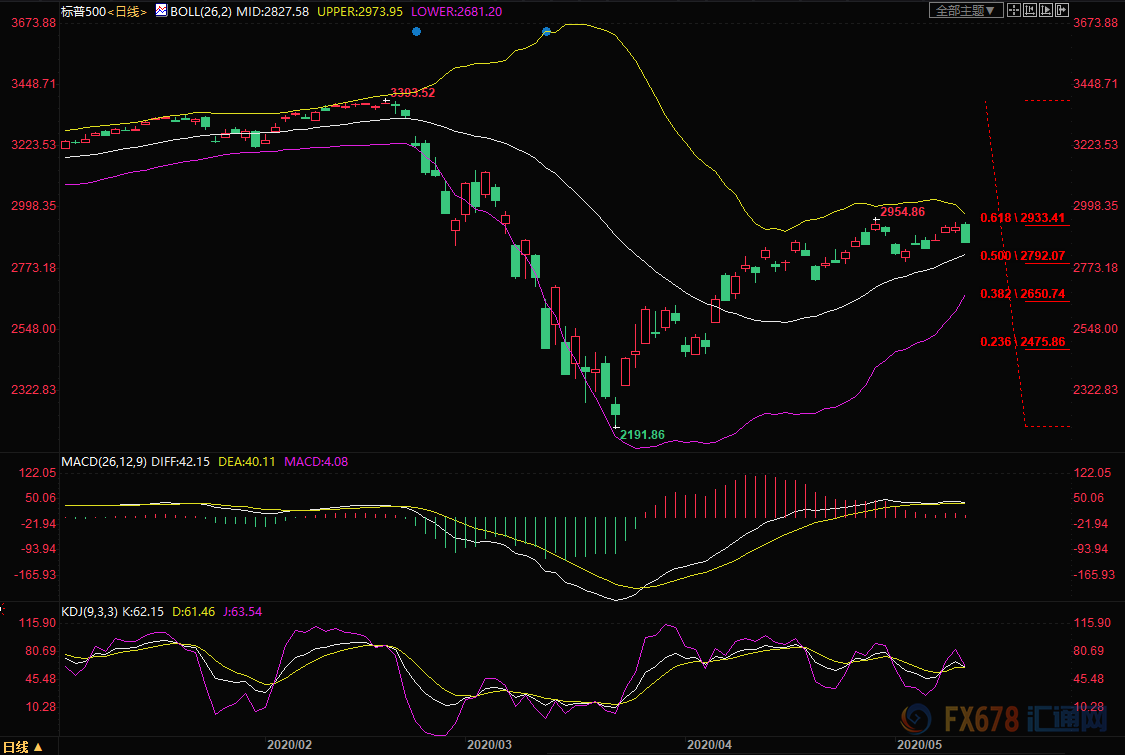Image resolution: width=1125 pixels, height=755 pixels.
Task: Click the left blue dot event marker
Action: 416,32
